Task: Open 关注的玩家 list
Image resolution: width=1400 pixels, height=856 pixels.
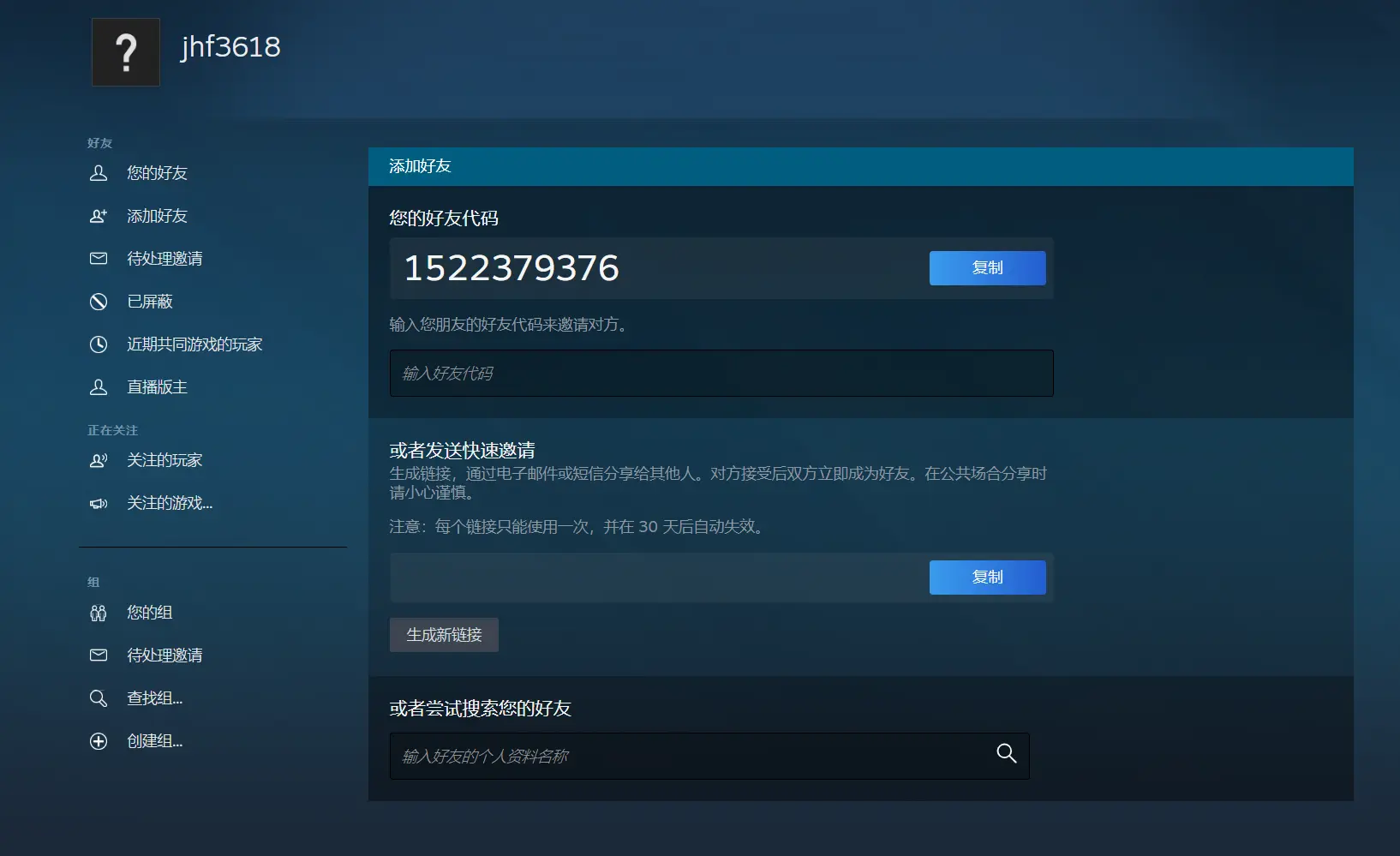Action: pos(165,460)
